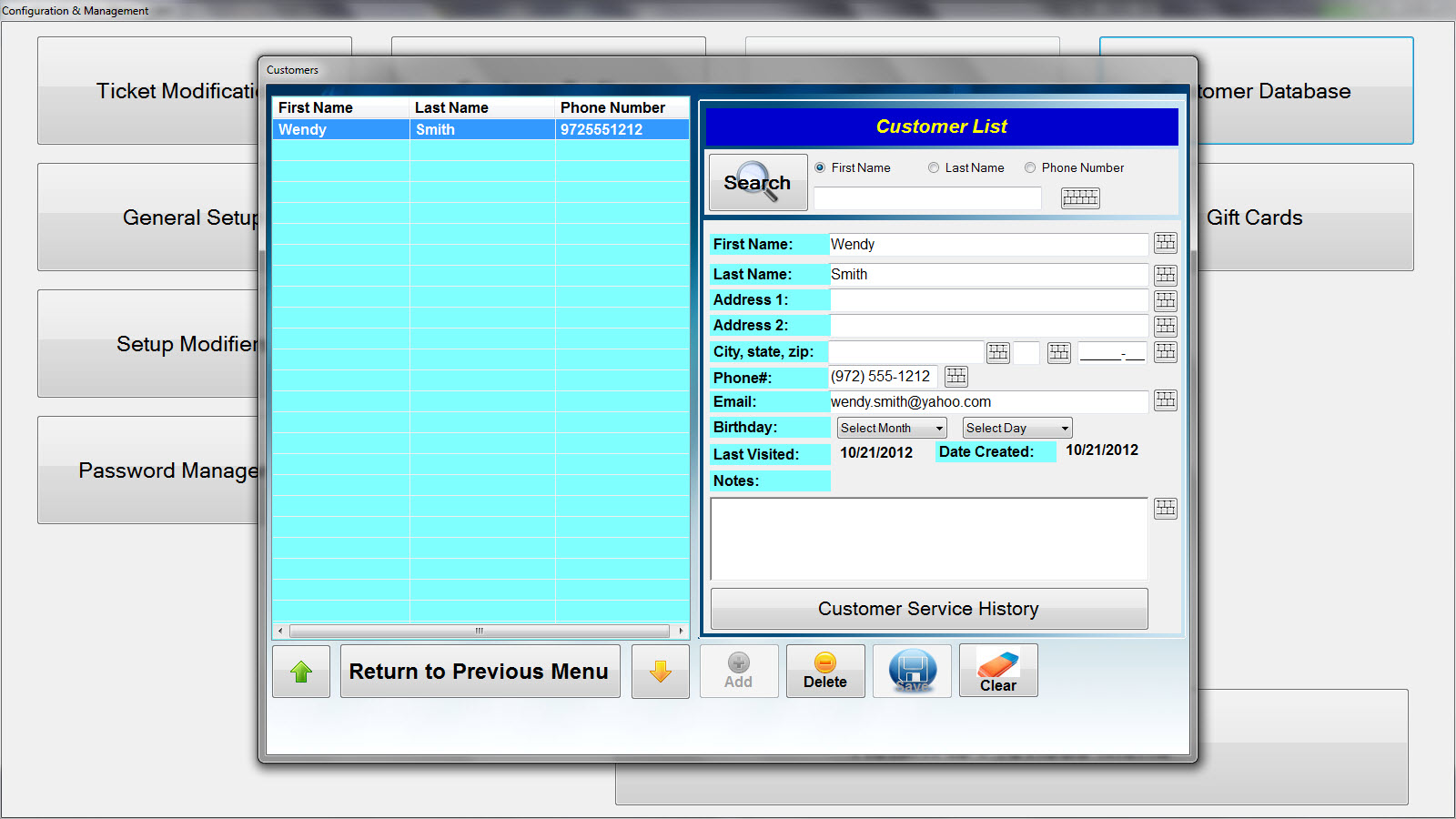This screenshot has height=819, width=1456.
Task: Expand the Select Day birthday dropdown
Action: [x=1016, y=428]
